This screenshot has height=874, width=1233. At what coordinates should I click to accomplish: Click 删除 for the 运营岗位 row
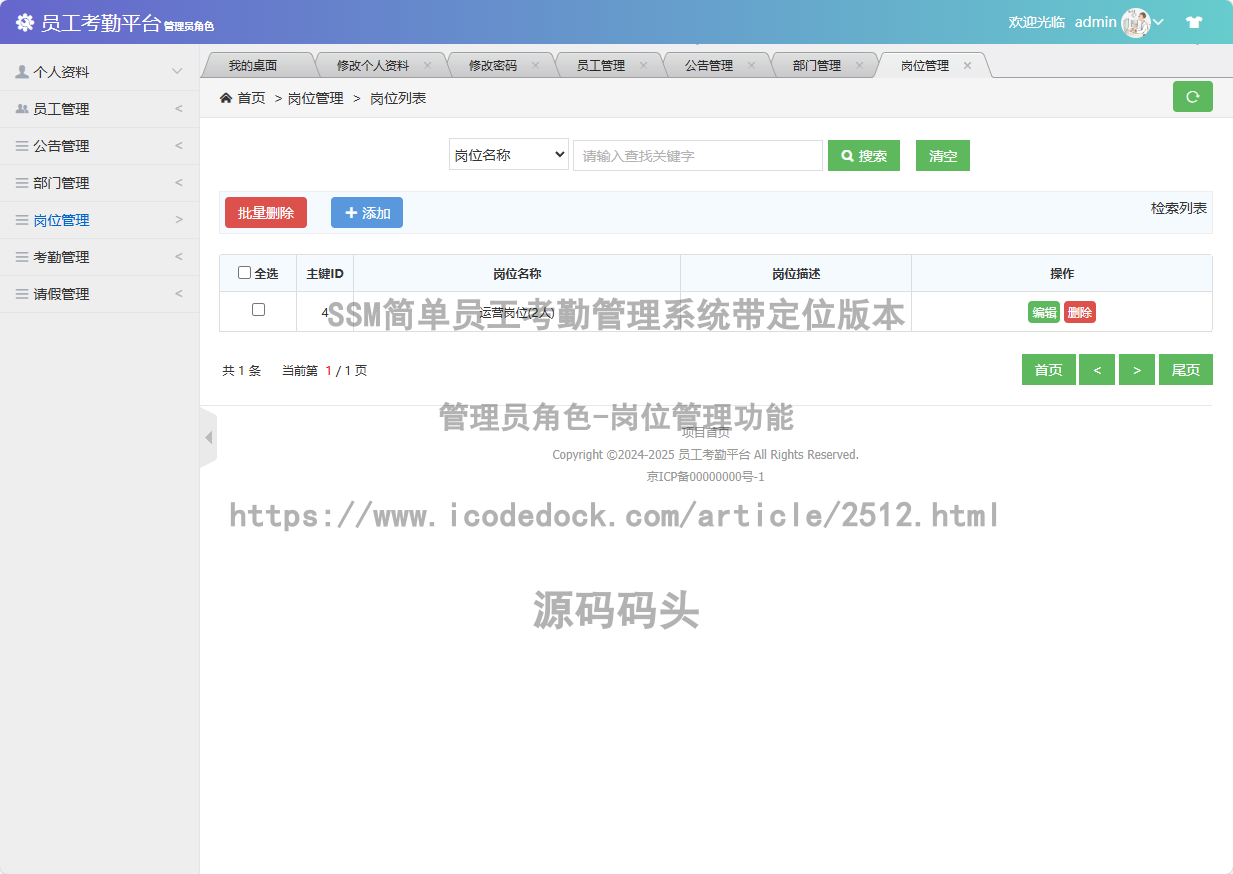click(x=1080, y=312)
